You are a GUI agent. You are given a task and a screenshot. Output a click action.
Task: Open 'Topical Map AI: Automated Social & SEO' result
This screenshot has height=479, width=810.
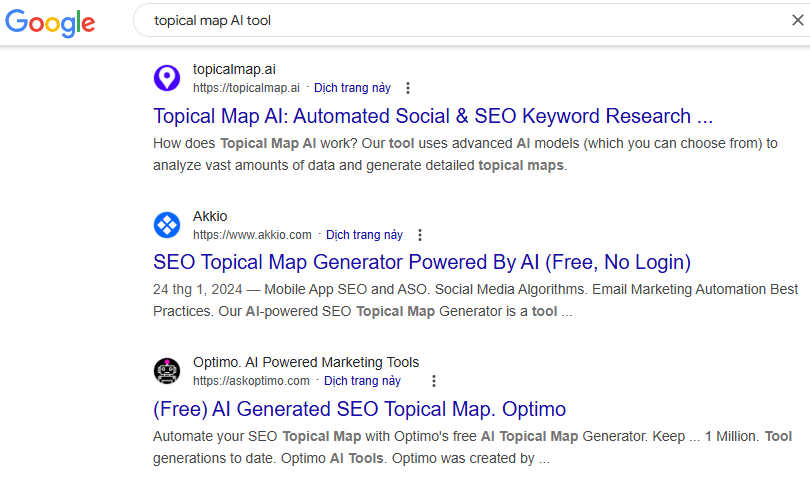pyautogui.click(x=433, y=116)
